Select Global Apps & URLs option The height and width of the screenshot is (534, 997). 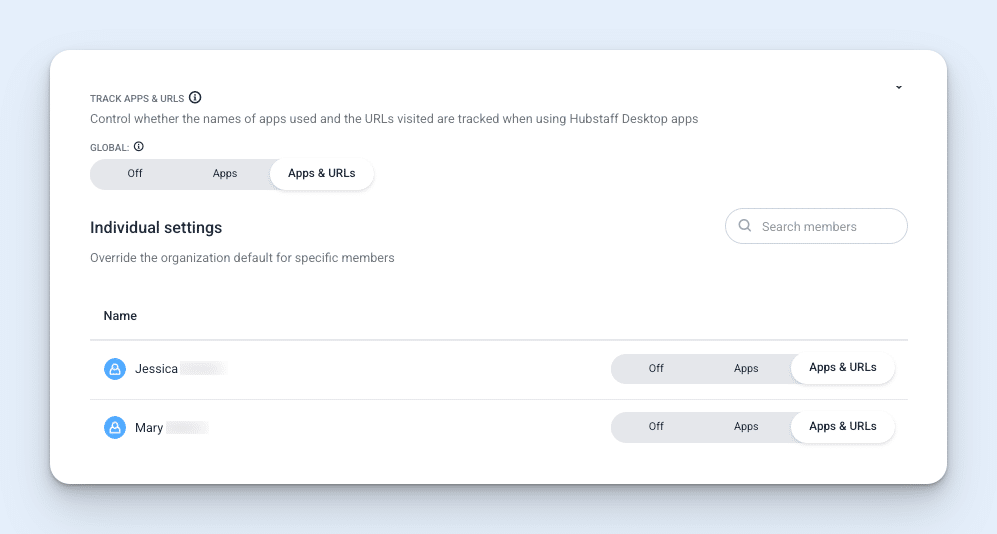click(322, 174)
